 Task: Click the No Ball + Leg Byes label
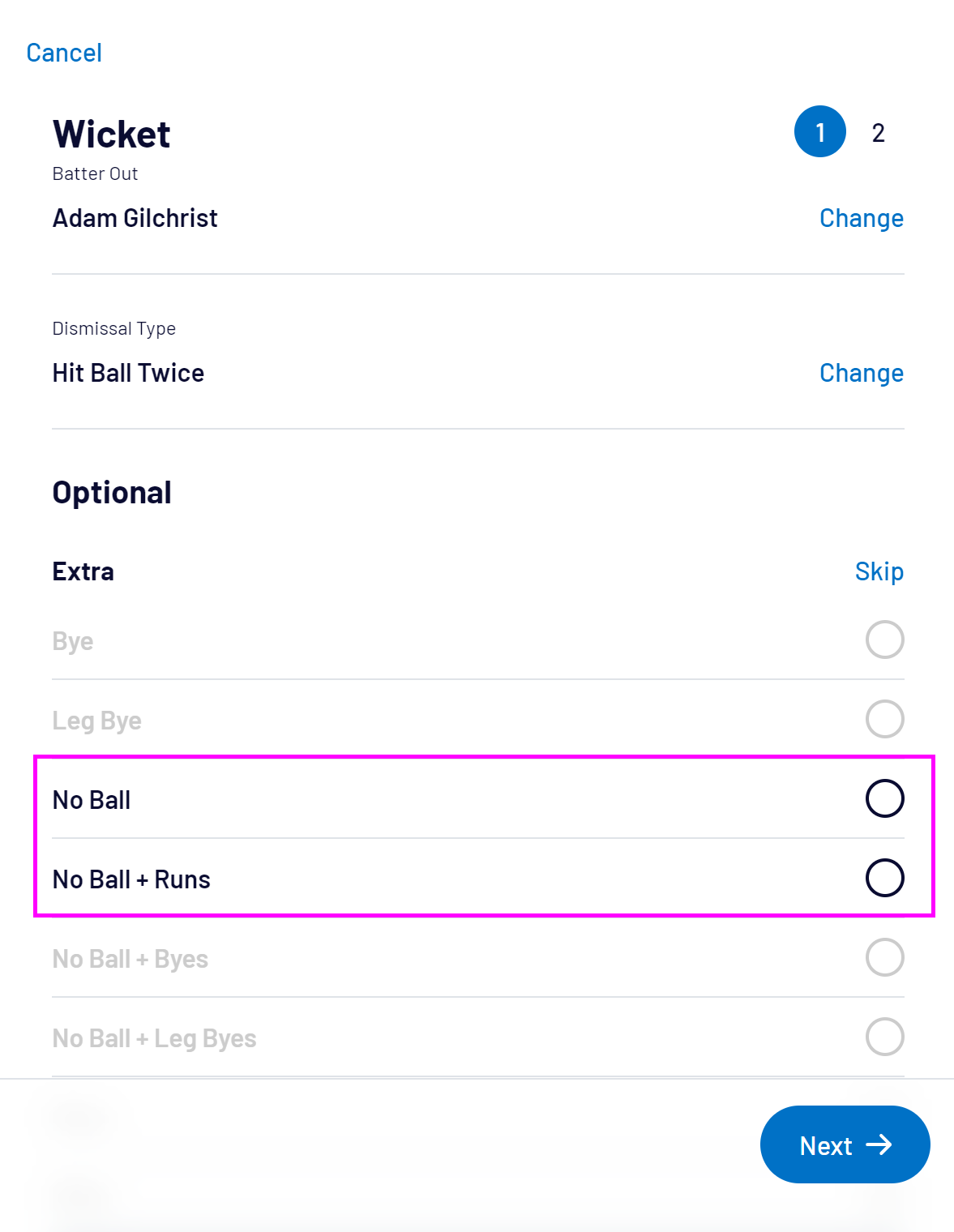tap(154, 1038)
